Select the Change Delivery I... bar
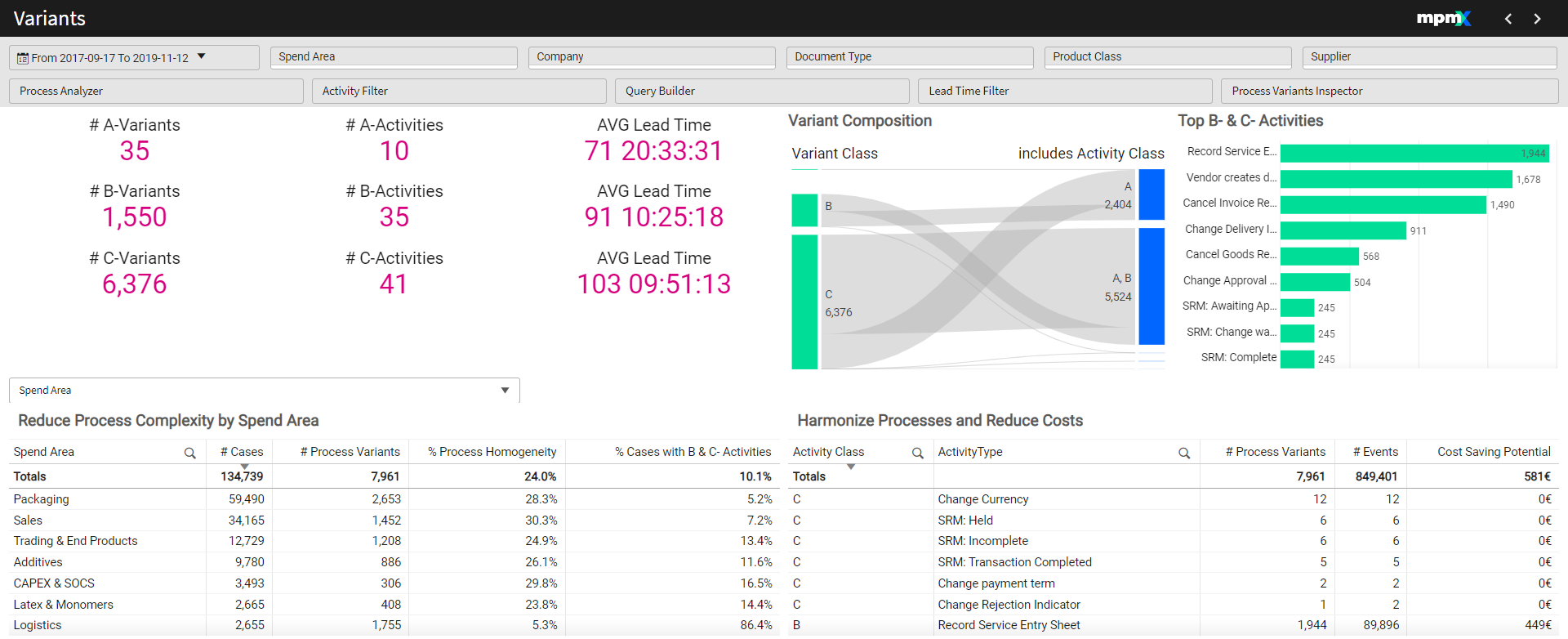 [1343, 230]
